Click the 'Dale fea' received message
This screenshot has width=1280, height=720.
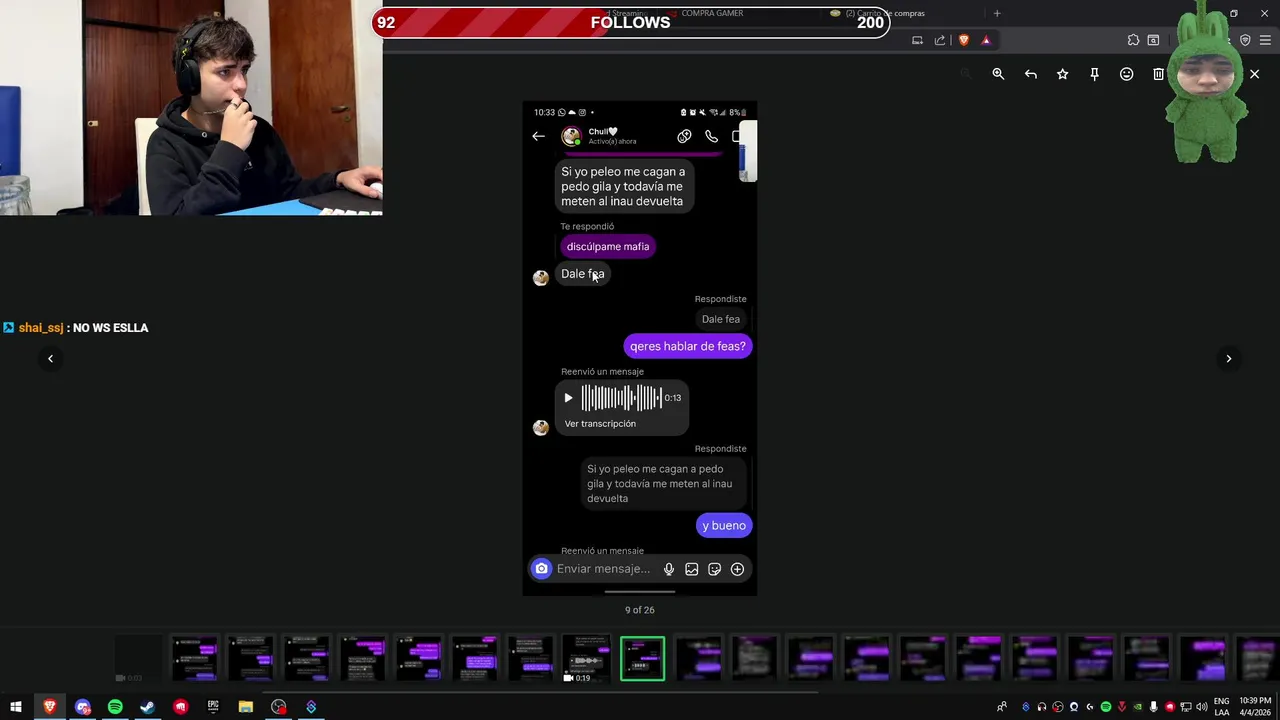[583, 274]
